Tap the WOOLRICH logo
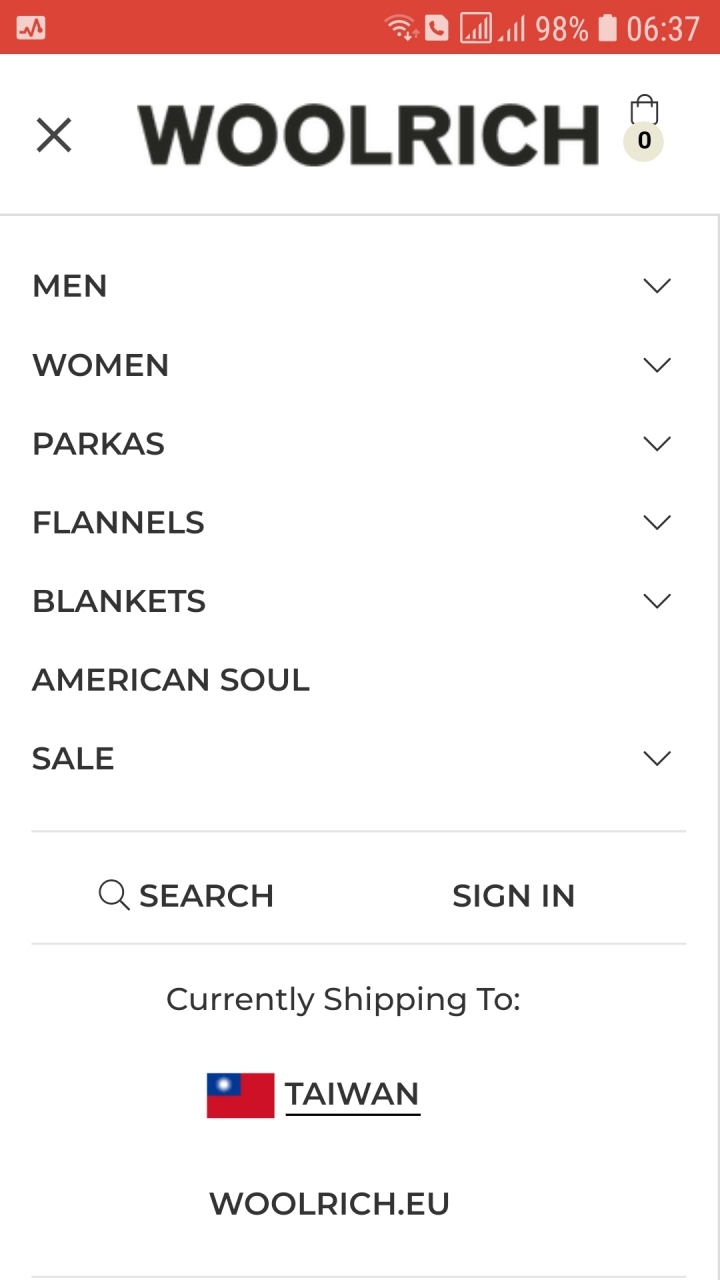The image size is (720, 1280). click(x=369, y=135)
